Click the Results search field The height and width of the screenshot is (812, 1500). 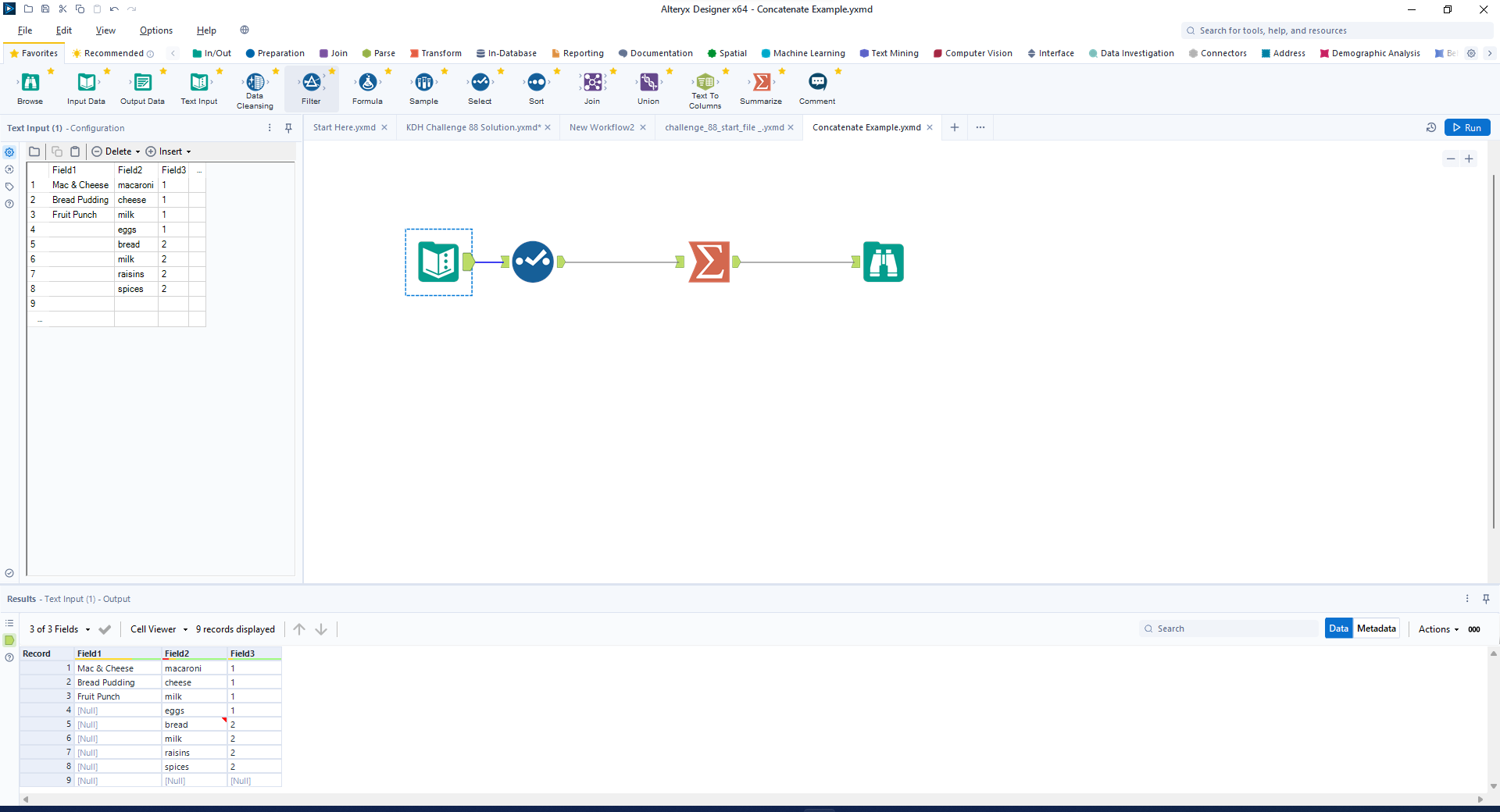point(1230,629)
